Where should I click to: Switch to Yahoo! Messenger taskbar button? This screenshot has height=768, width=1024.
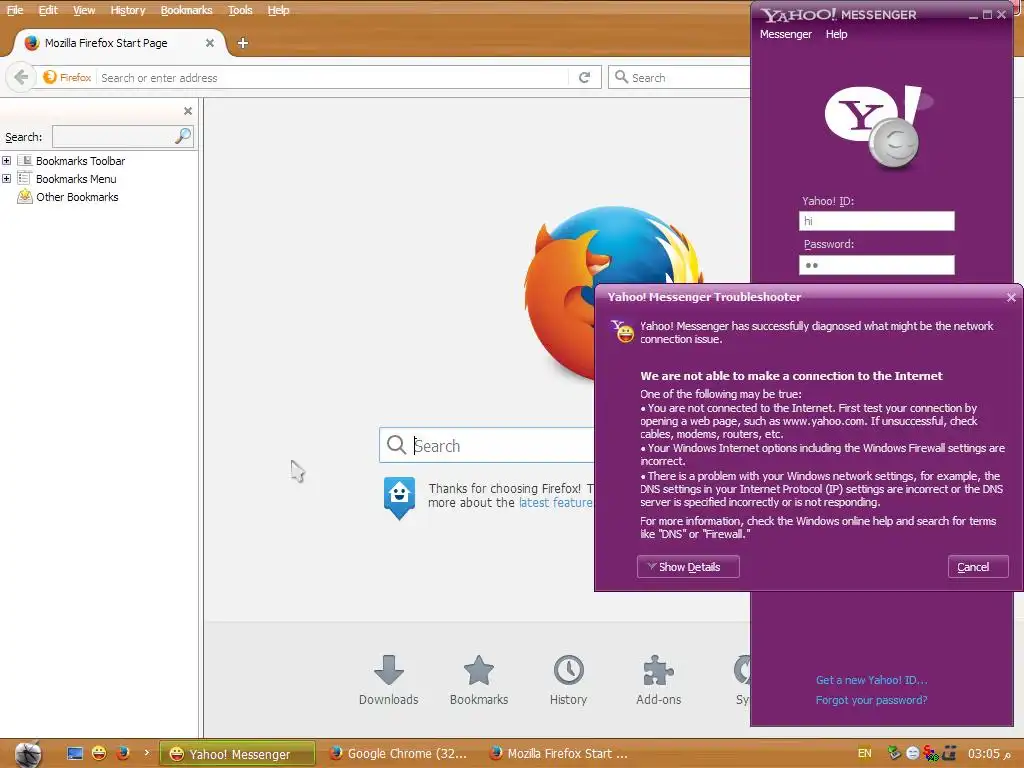coord(237,754)
